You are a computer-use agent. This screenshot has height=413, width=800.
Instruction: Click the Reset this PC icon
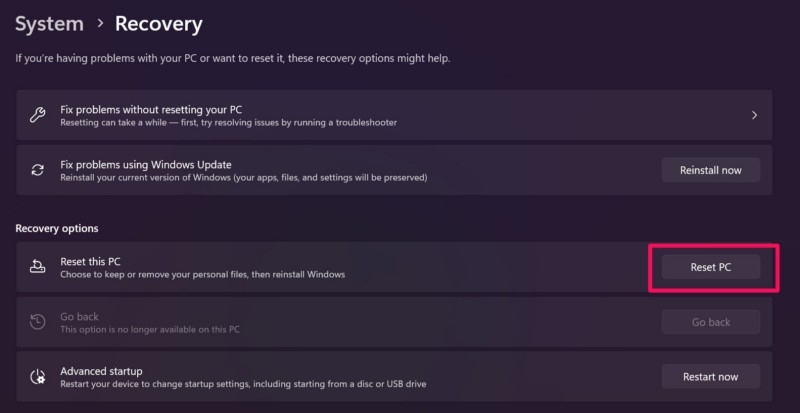(38, 267)
